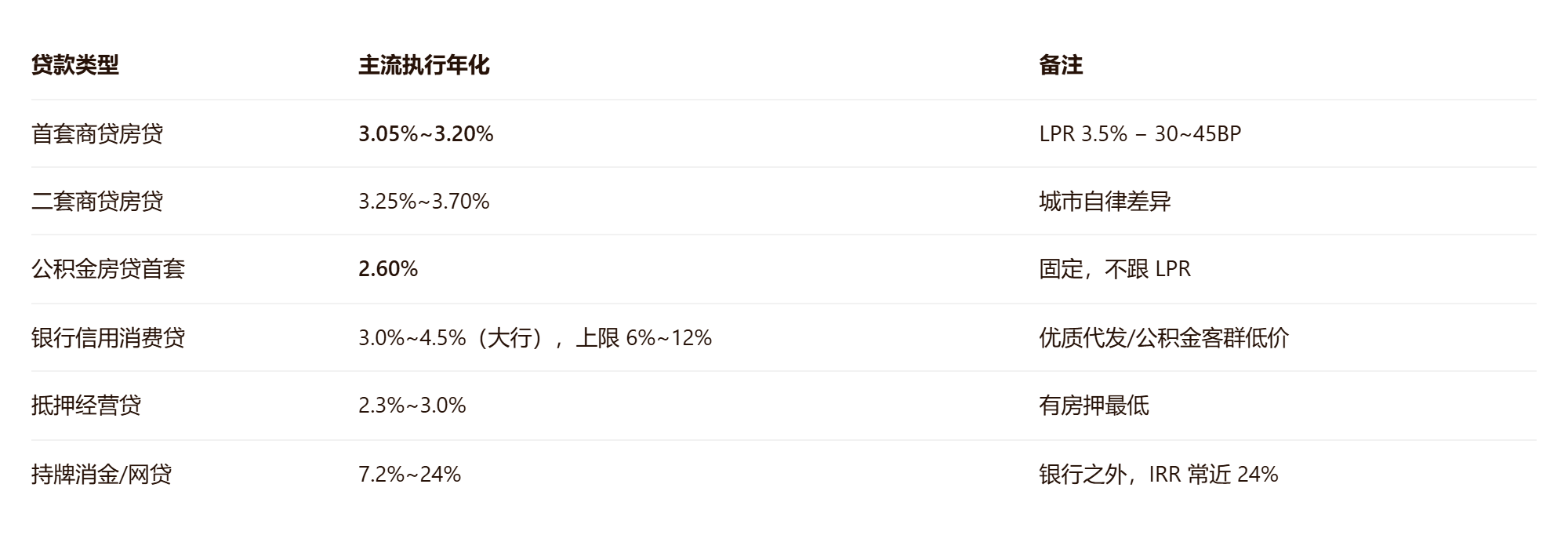
Task: Click the 3.0%~4.5%（大行）rate cell
Action: click(535, 338)
